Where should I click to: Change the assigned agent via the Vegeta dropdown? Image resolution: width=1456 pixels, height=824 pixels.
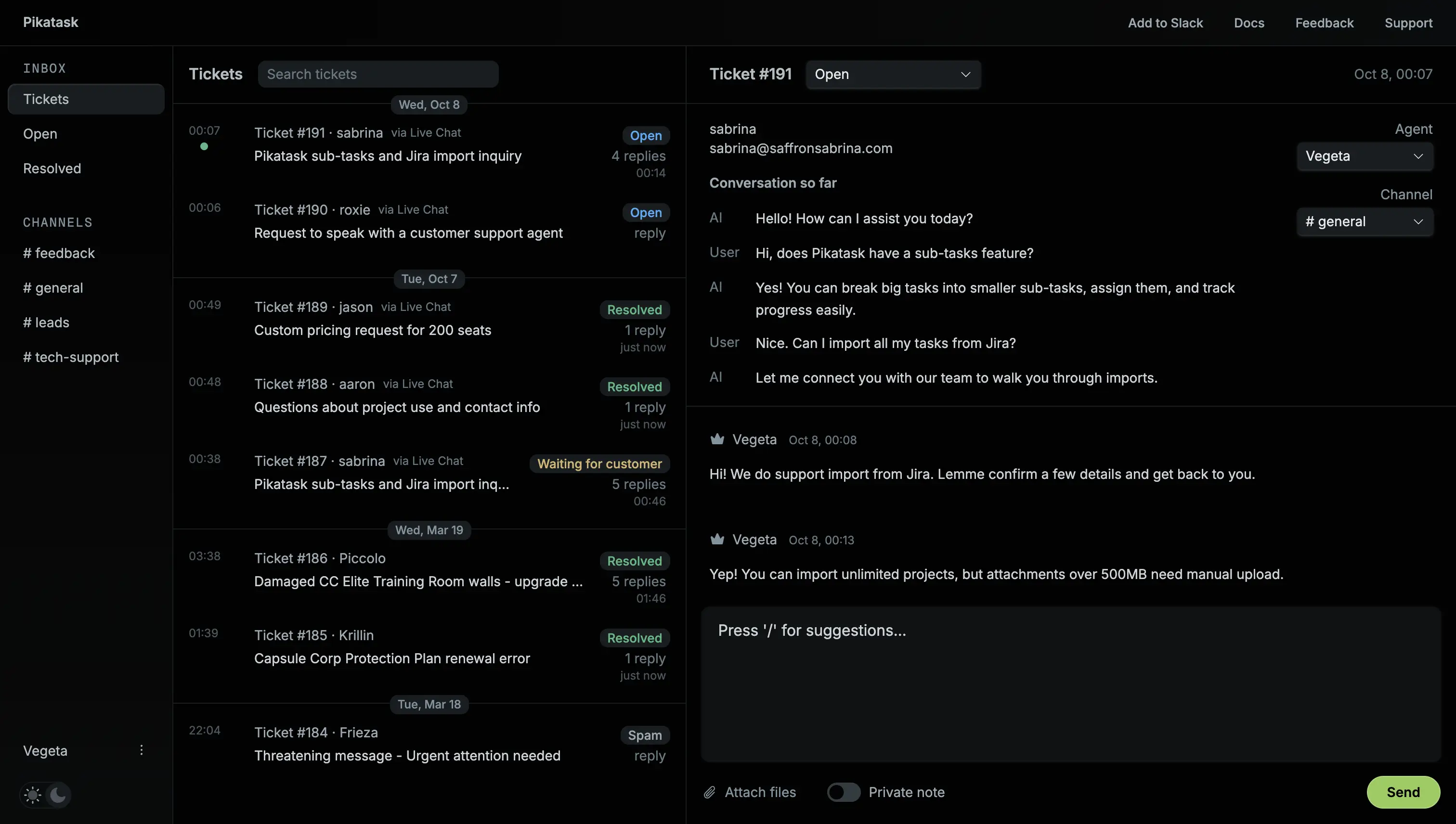tap(1365, 156)
